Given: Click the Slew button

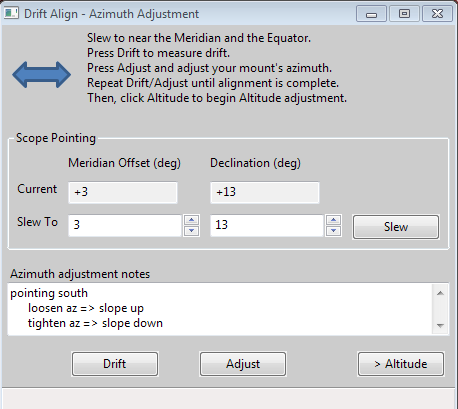Looking at the screenshot, I should coord(396,227).
